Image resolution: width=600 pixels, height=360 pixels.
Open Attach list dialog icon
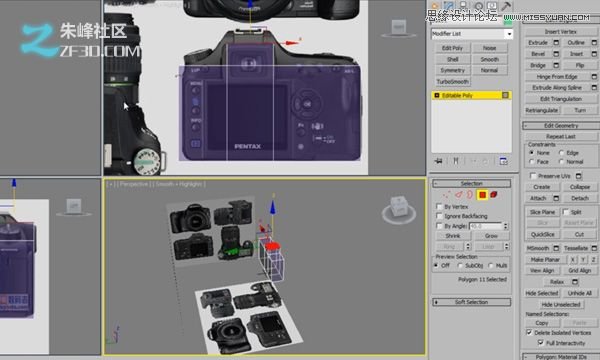tap(556, 198)
